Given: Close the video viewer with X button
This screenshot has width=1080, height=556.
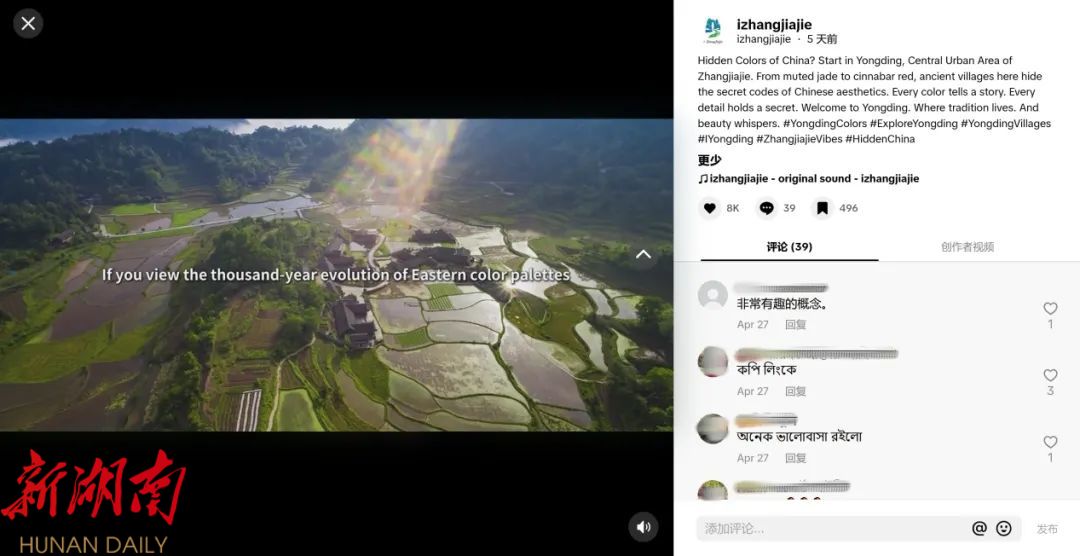Looking at the screenshot, I should 28,23.
